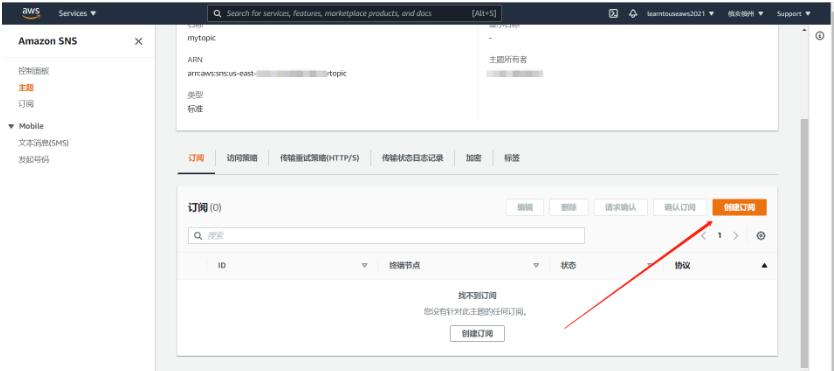
Task: Switch to the 加密 tab
Action: [x=474, y=158]
